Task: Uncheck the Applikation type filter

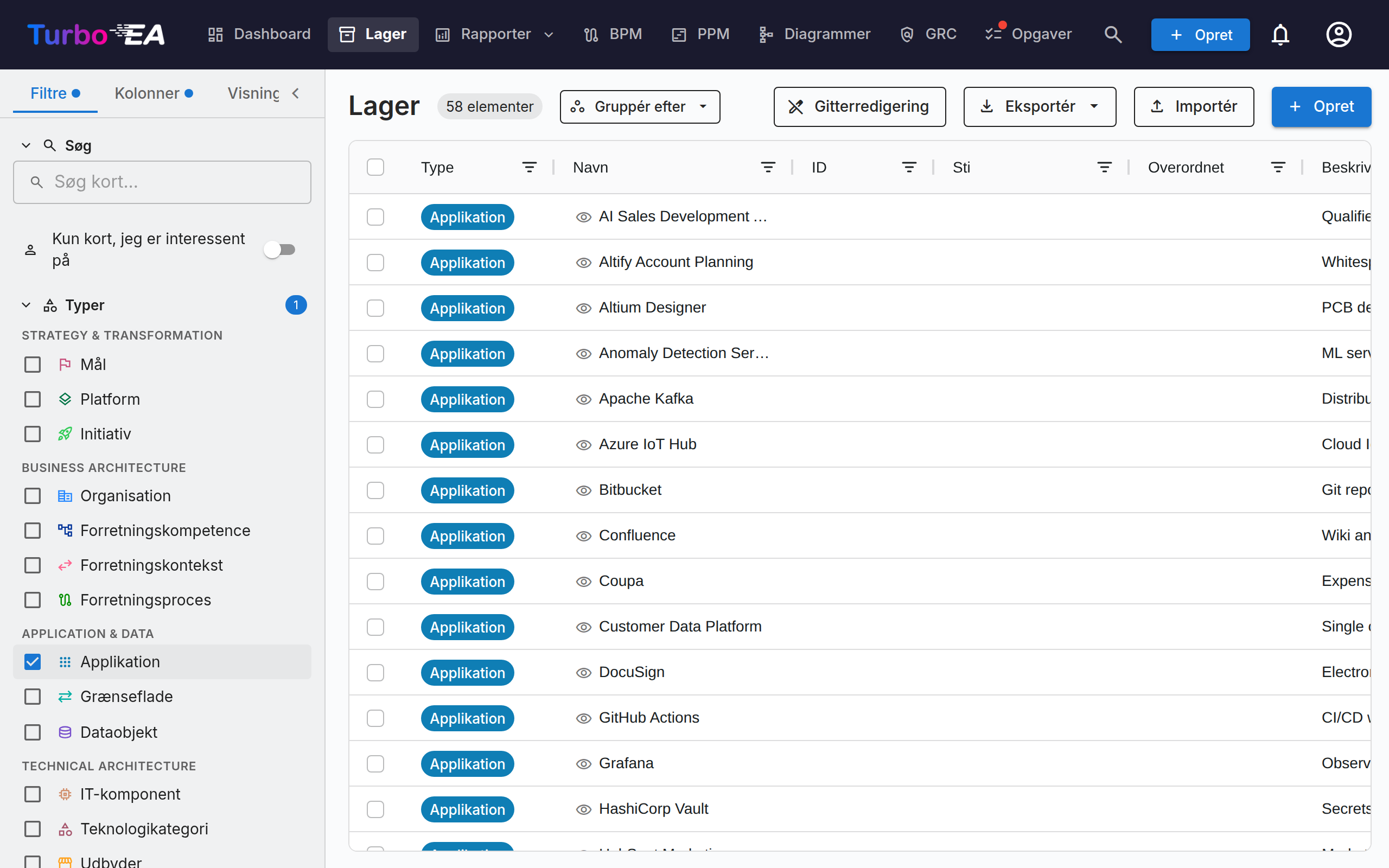Action: (33, 662)
